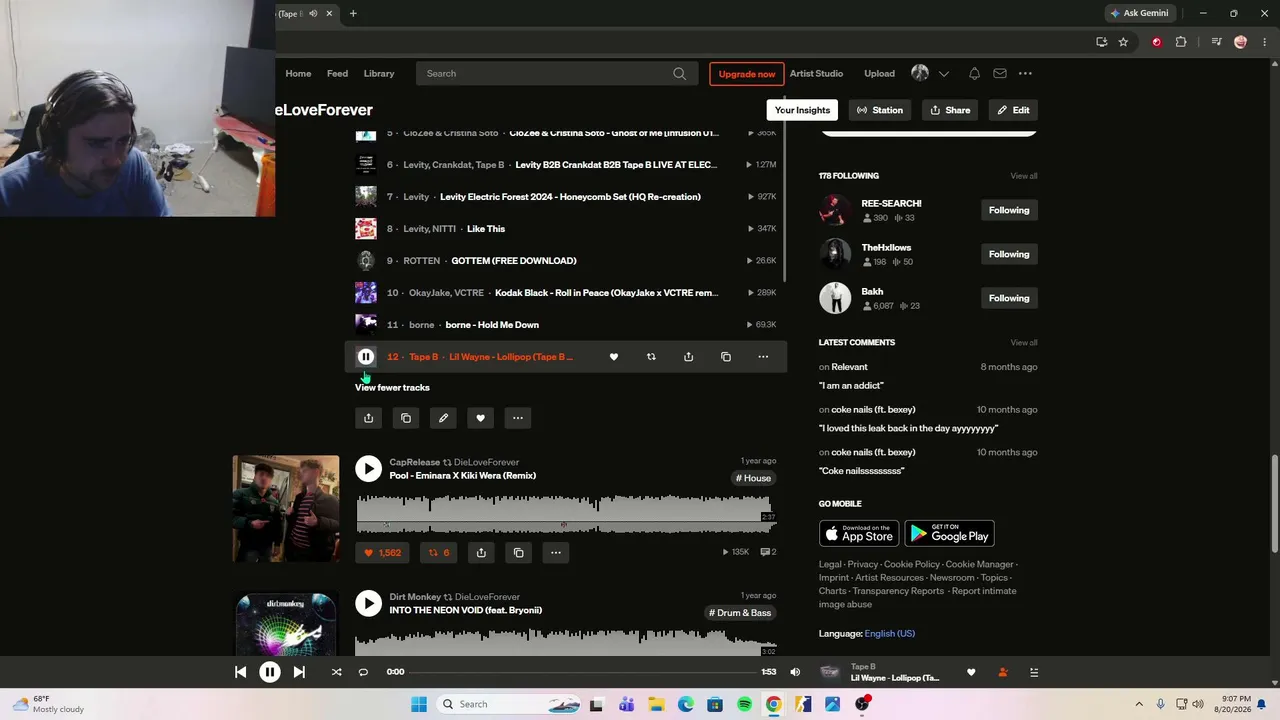
Task: Open Spotify from the Windows taskbar
Action: point(744,705)
